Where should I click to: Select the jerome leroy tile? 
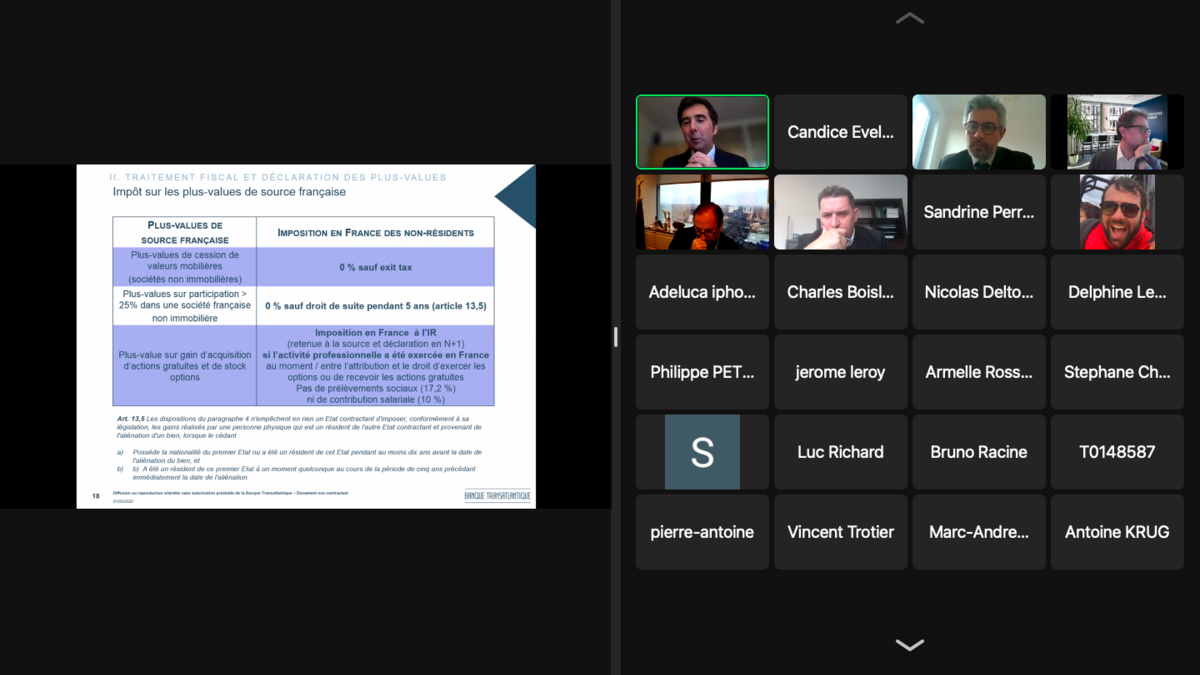[840, 372]
